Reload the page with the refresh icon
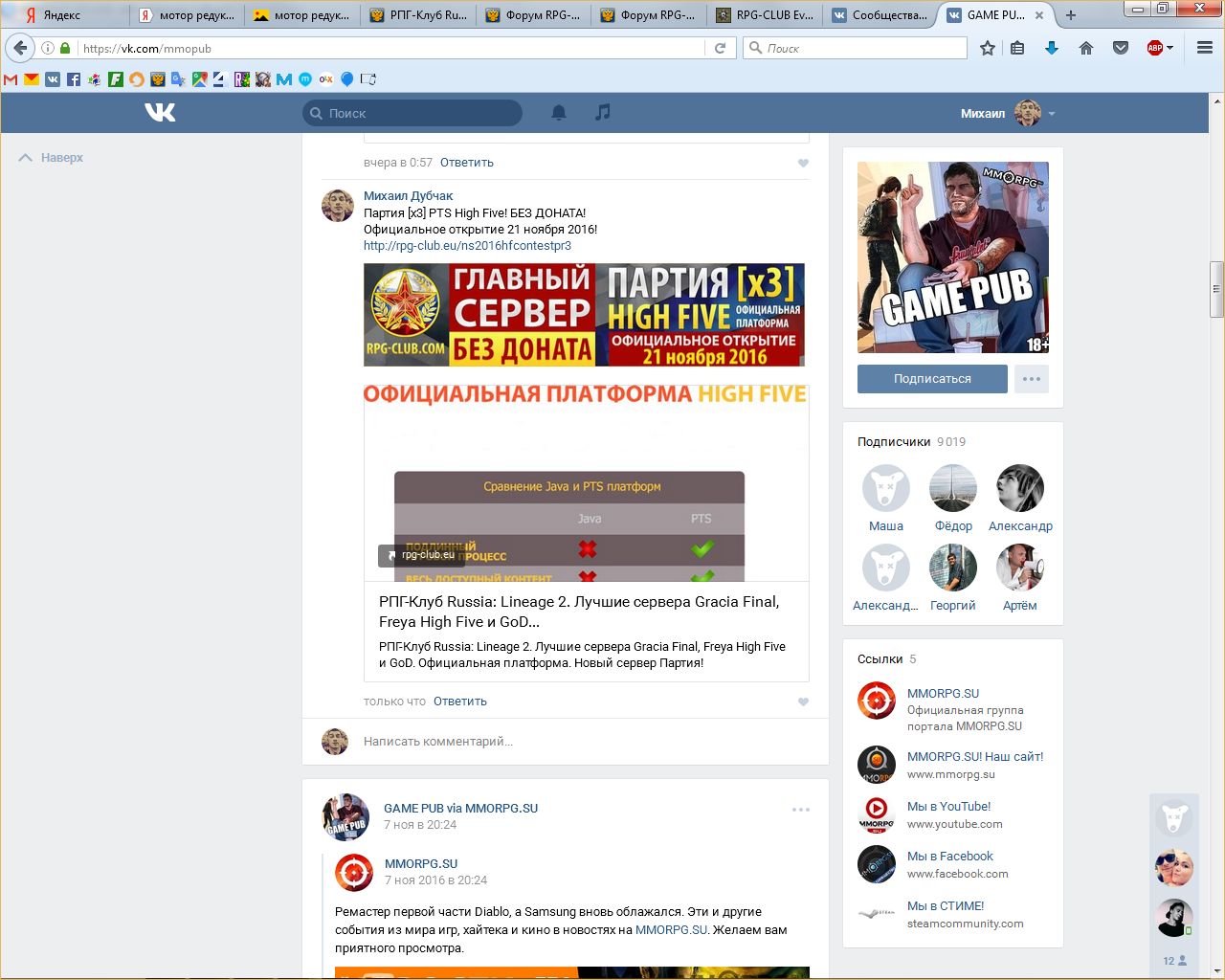This screenshot has height=980, width=1225. [x=720, y=48]
